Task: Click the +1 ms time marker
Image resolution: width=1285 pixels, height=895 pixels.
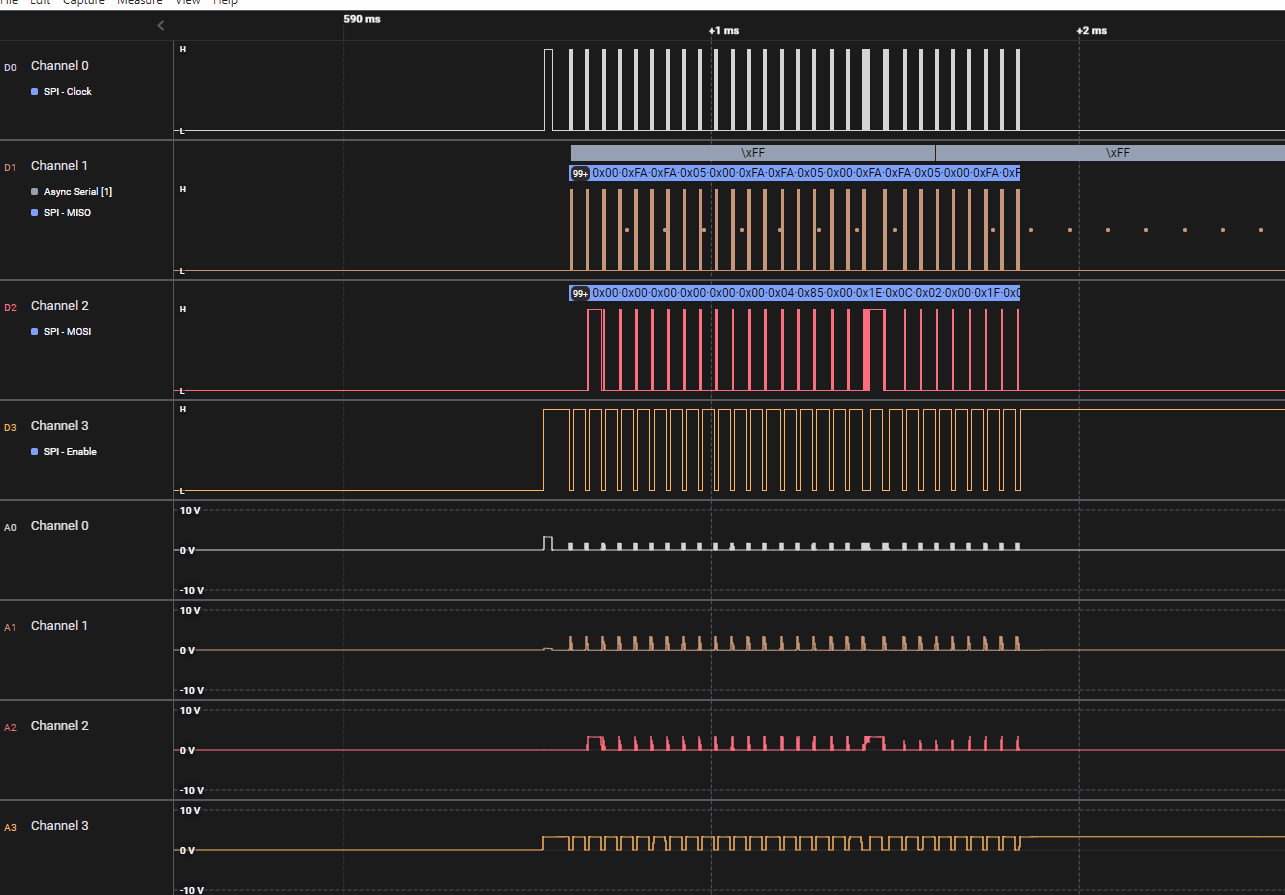Action: 724,30
